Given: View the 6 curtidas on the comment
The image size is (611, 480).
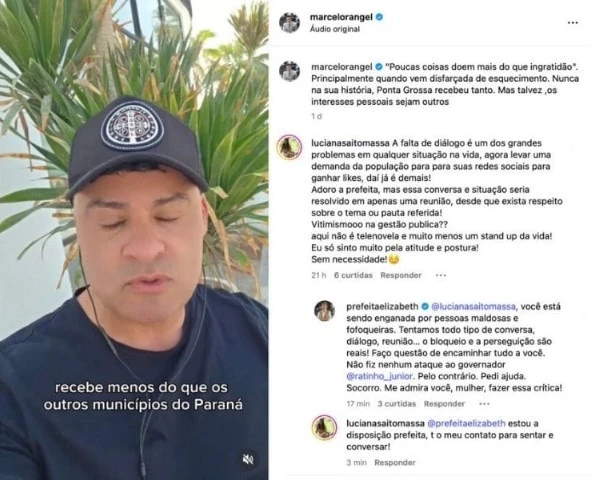Looking at the screenshot, I should tap(353, 275).
